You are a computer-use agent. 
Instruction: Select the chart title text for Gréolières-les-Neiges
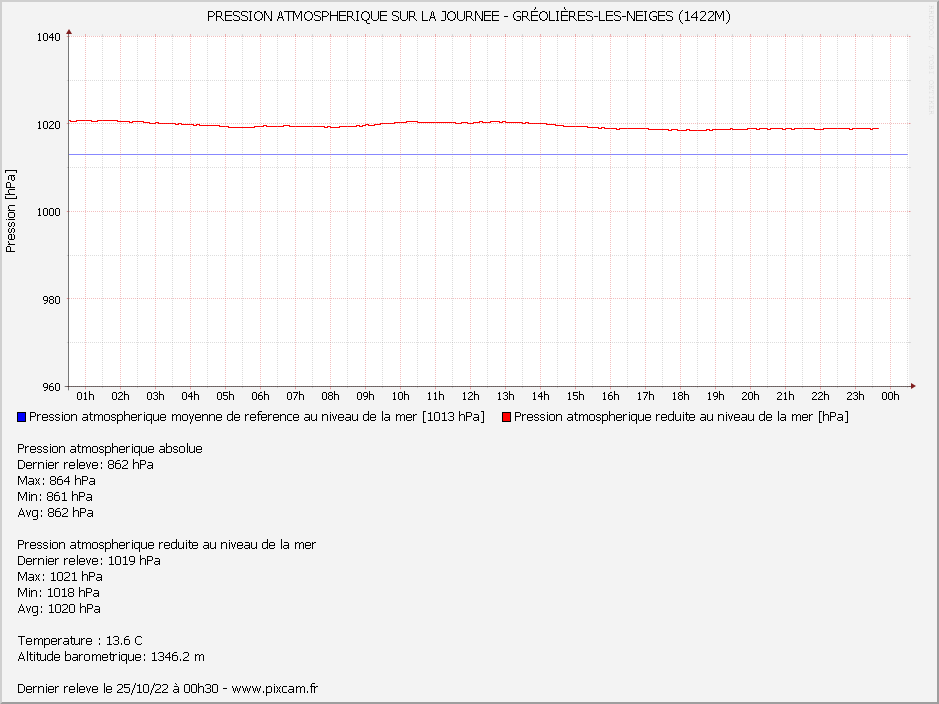[469, 16]
